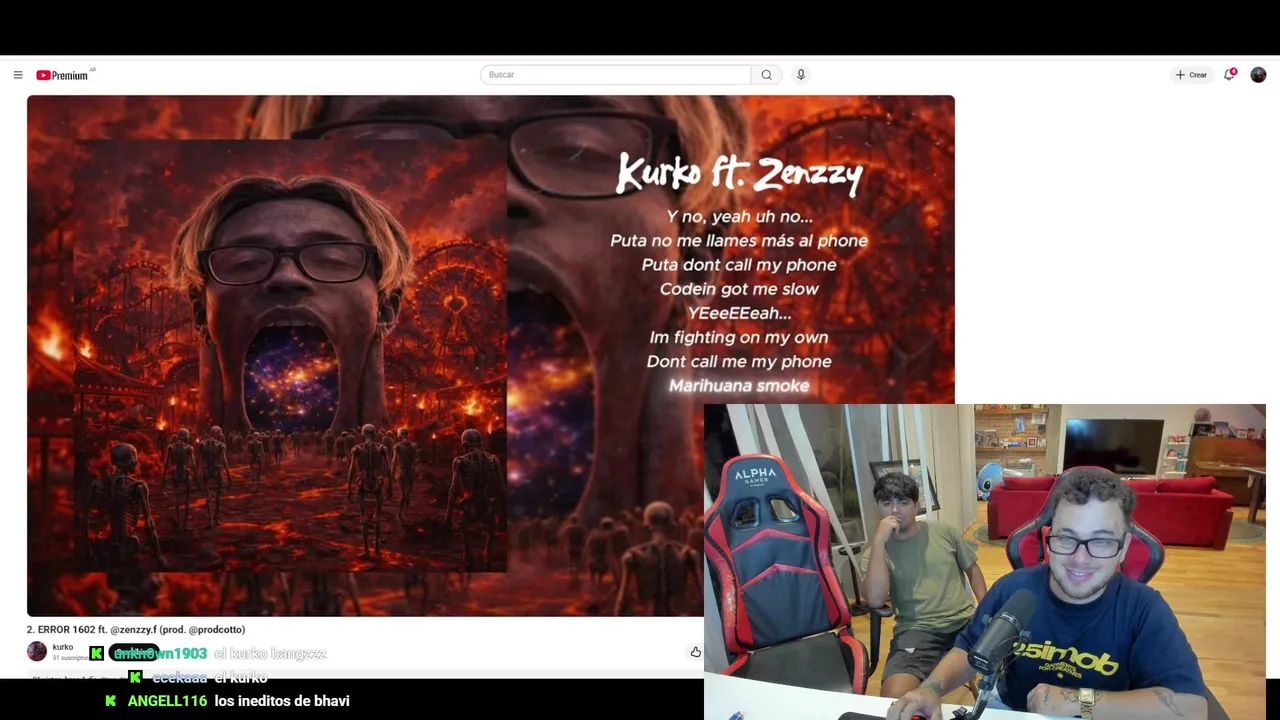
Task: Click chat message 'los ineditos de bhavi'
Action: click(x=282, y=701)
